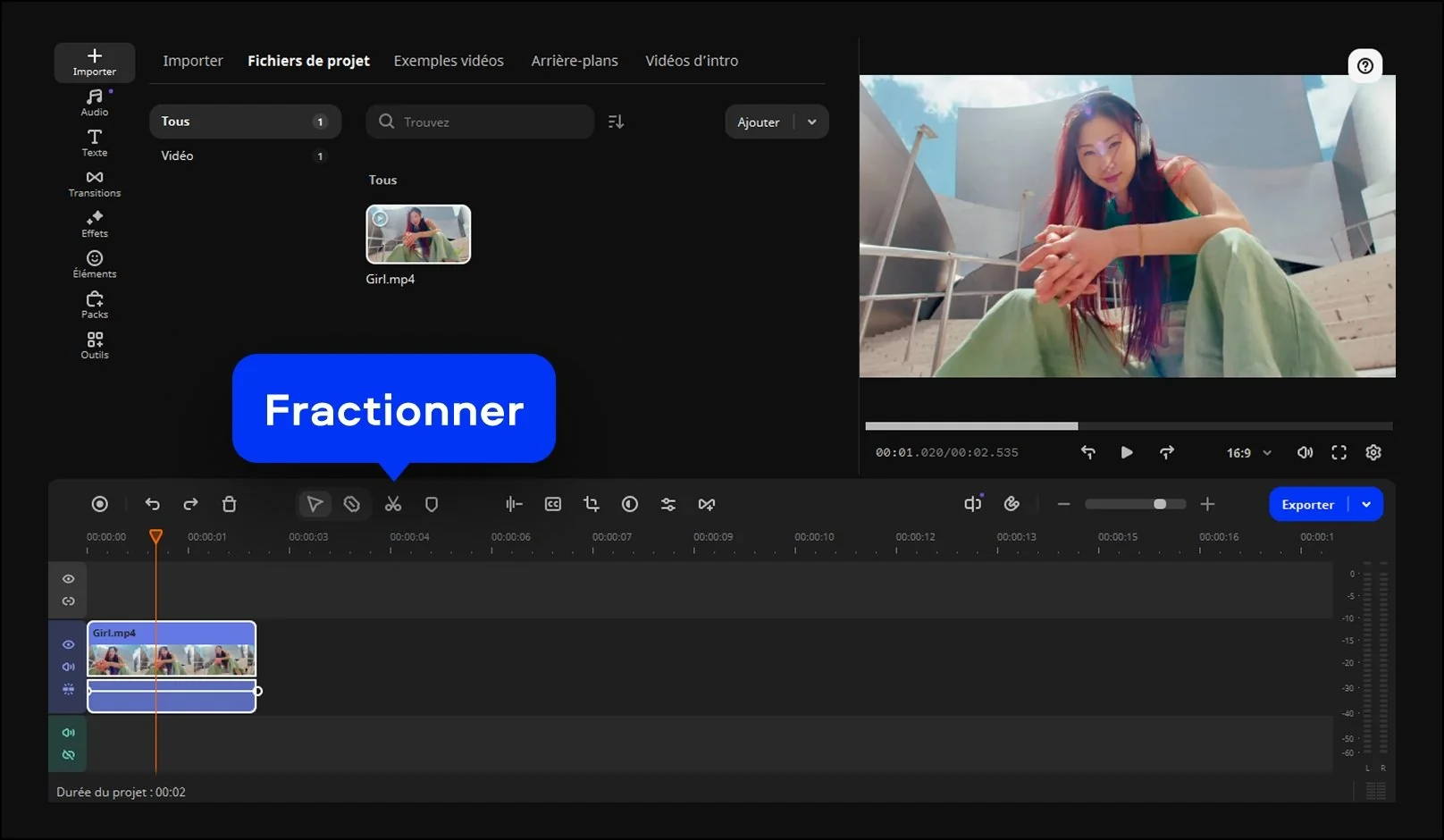The width and height of the screenshot is (1444, 840).
Task: Click the timeline zoom slider handle
Action: pyautogui.click(x=1159, y=505)
